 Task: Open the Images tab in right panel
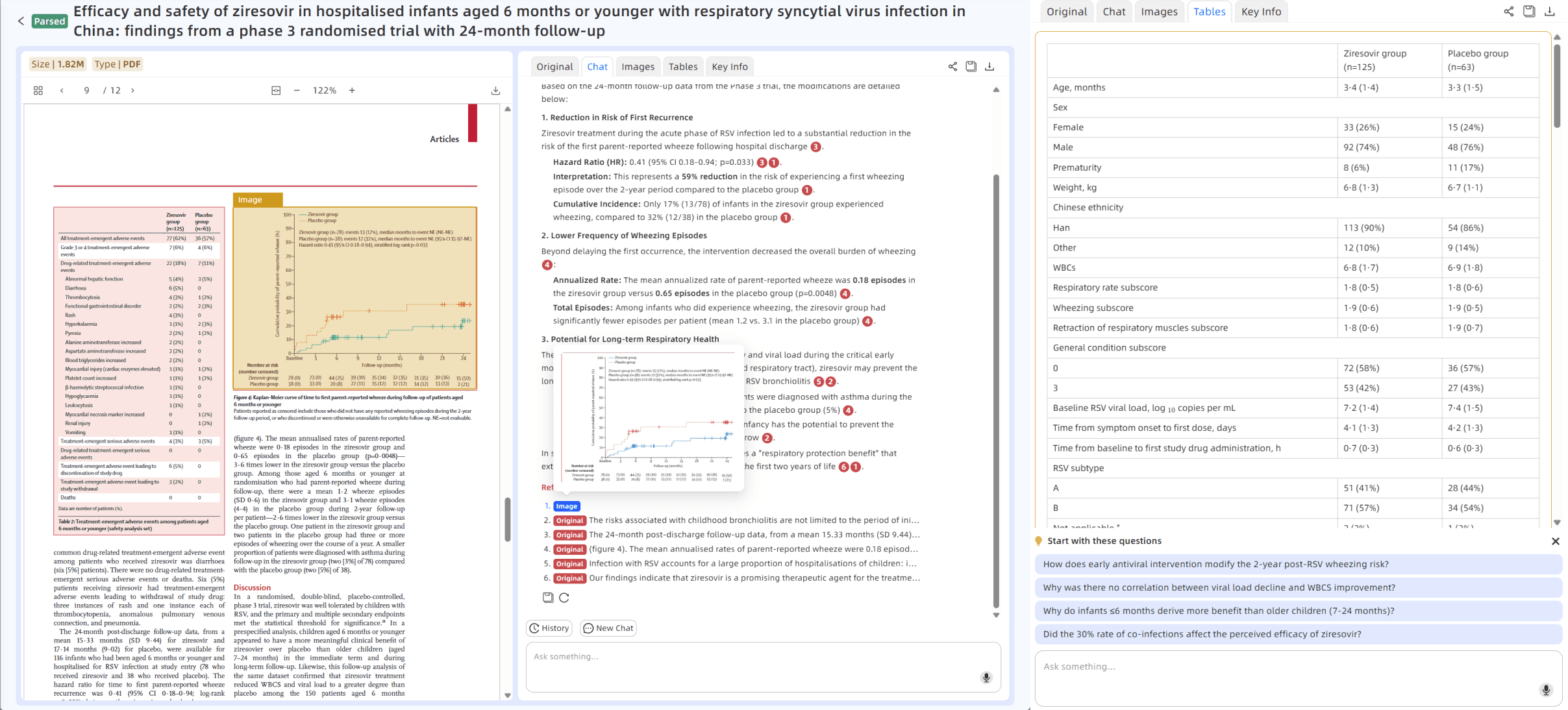pos(1159,12)
